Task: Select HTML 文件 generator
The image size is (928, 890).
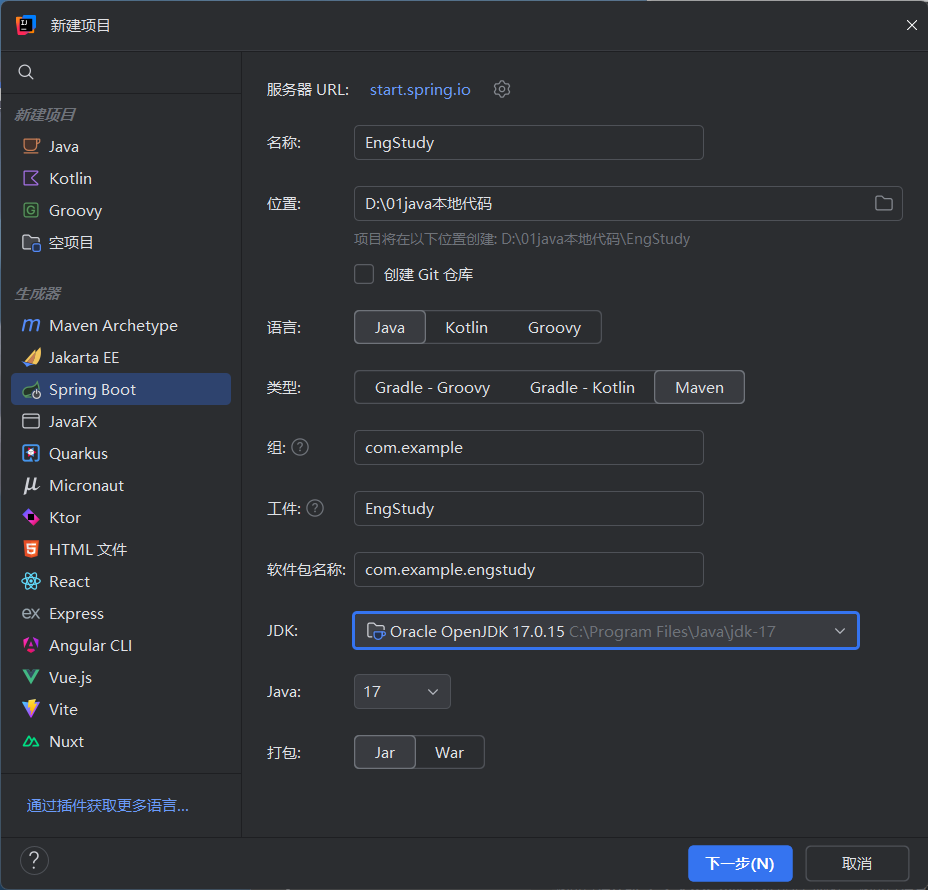Action: tap(121, 549)
